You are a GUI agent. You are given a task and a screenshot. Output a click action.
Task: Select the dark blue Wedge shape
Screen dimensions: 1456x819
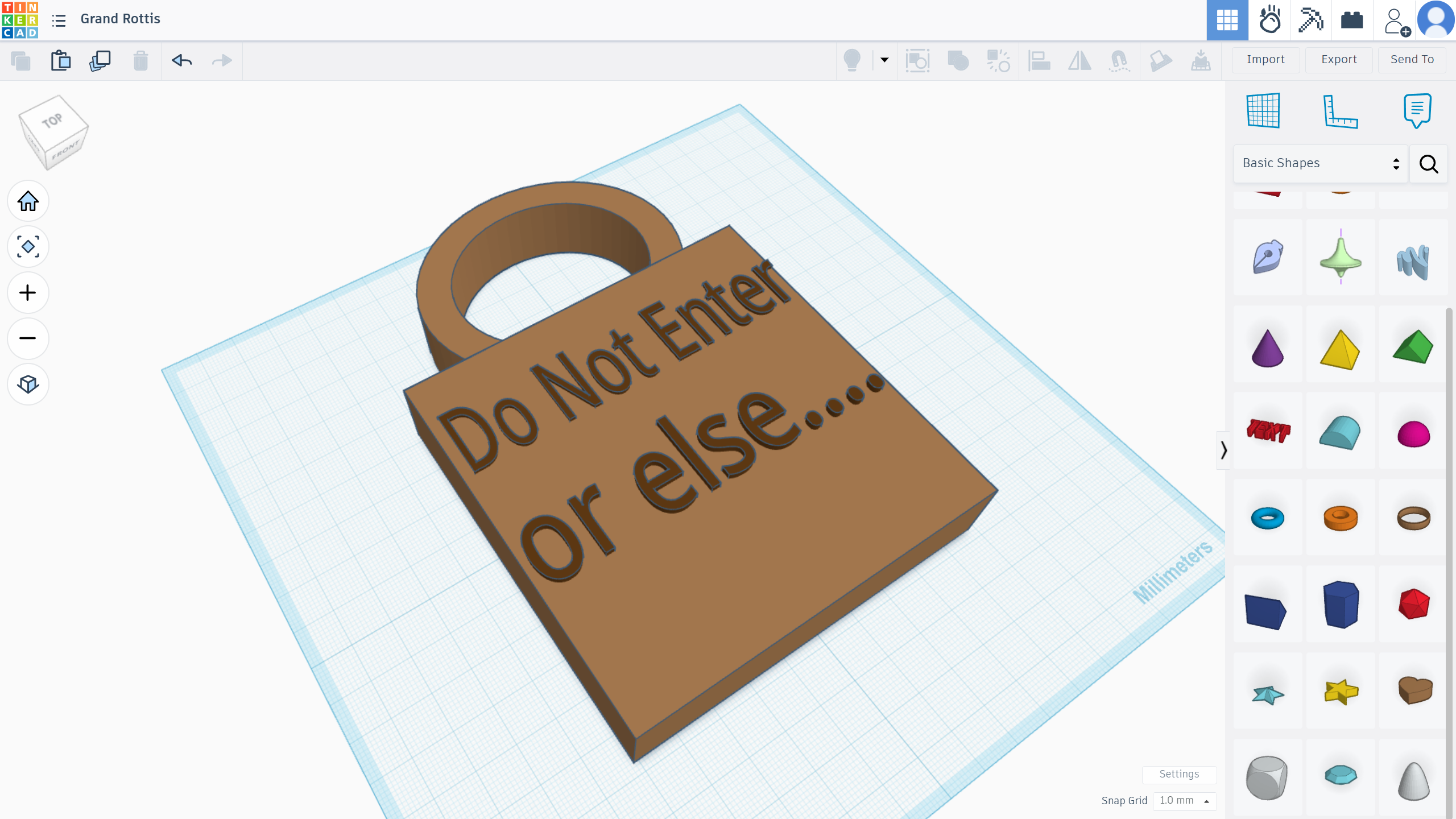[1268, 605]
